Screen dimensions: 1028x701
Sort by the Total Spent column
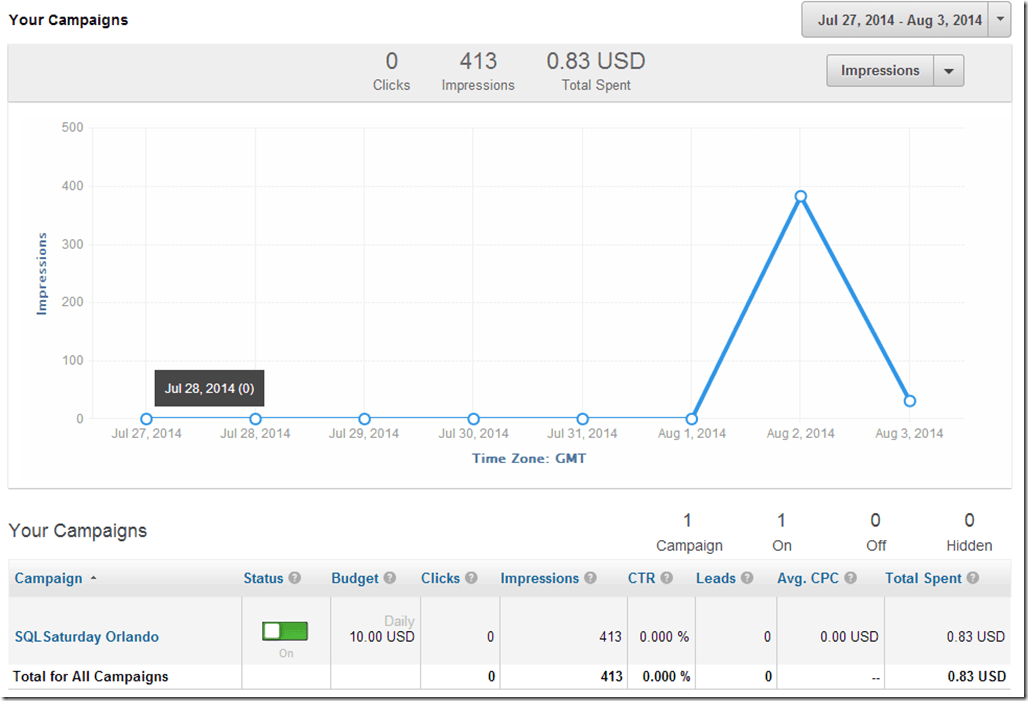click(923, 578)
